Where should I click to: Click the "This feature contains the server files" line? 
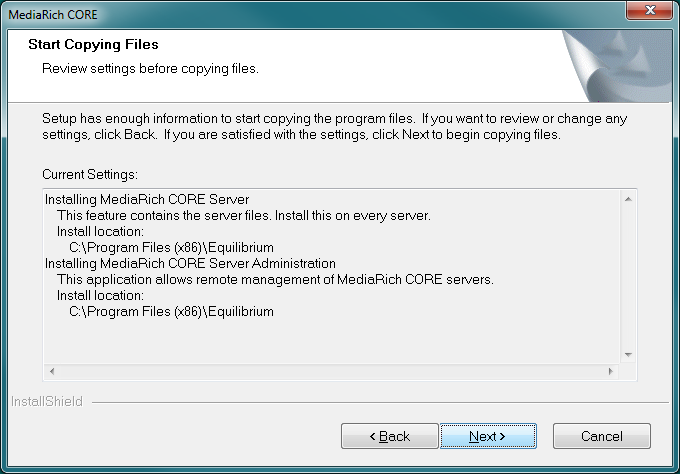click(244, 216)
